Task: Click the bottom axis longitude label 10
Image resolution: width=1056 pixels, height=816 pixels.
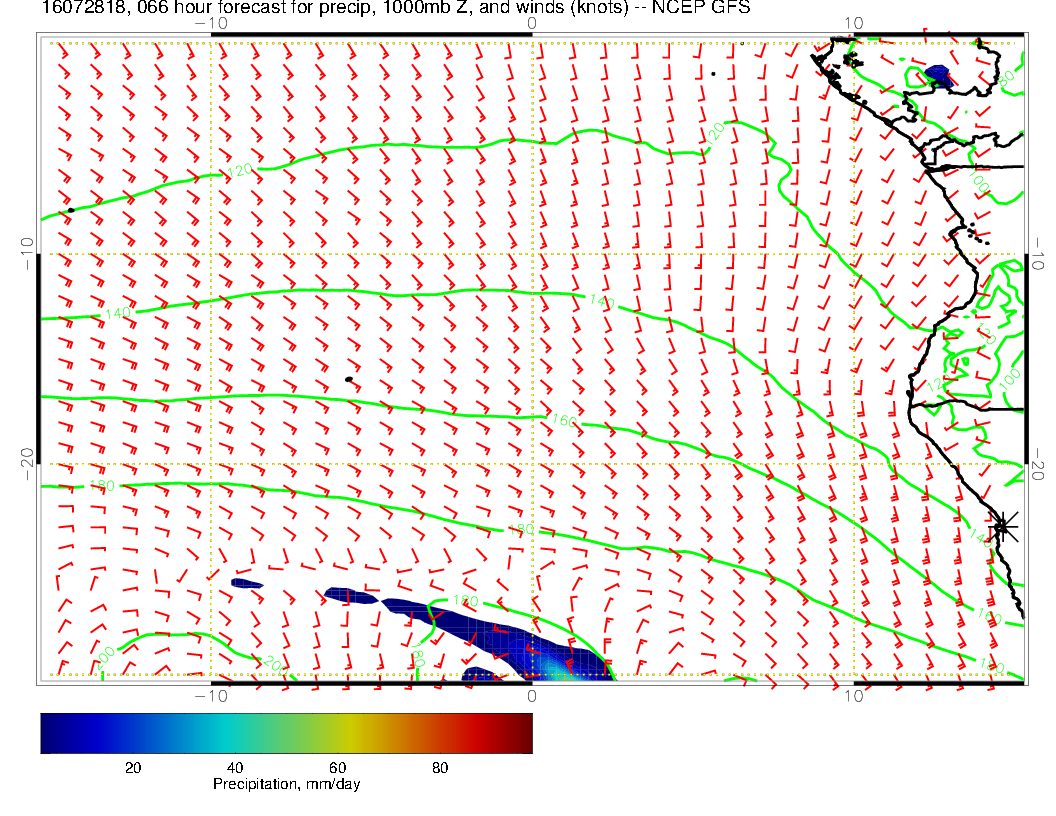Action: [853, 696]
